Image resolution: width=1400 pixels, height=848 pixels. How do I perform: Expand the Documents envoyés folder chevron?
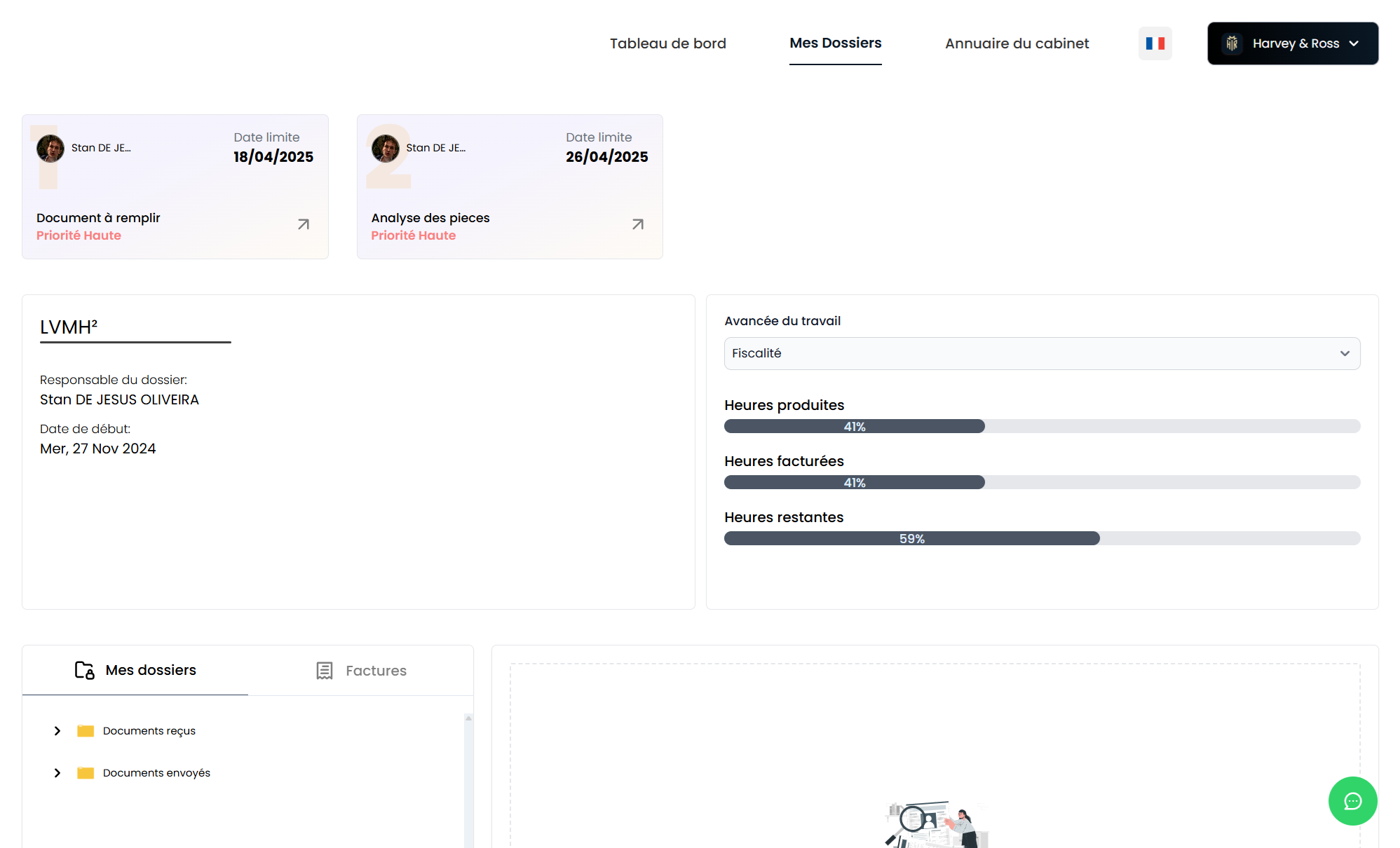tap(57, 773)
